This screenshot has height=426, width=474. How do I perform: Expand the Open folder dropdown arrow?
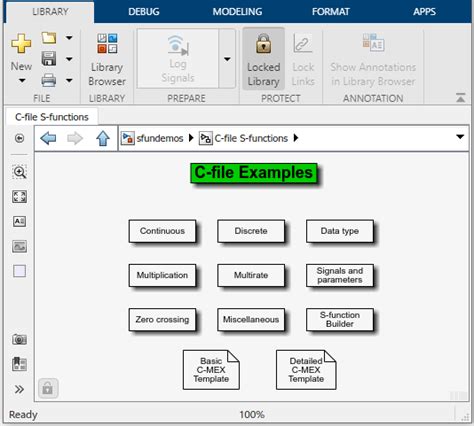click(x=69, y=38)
